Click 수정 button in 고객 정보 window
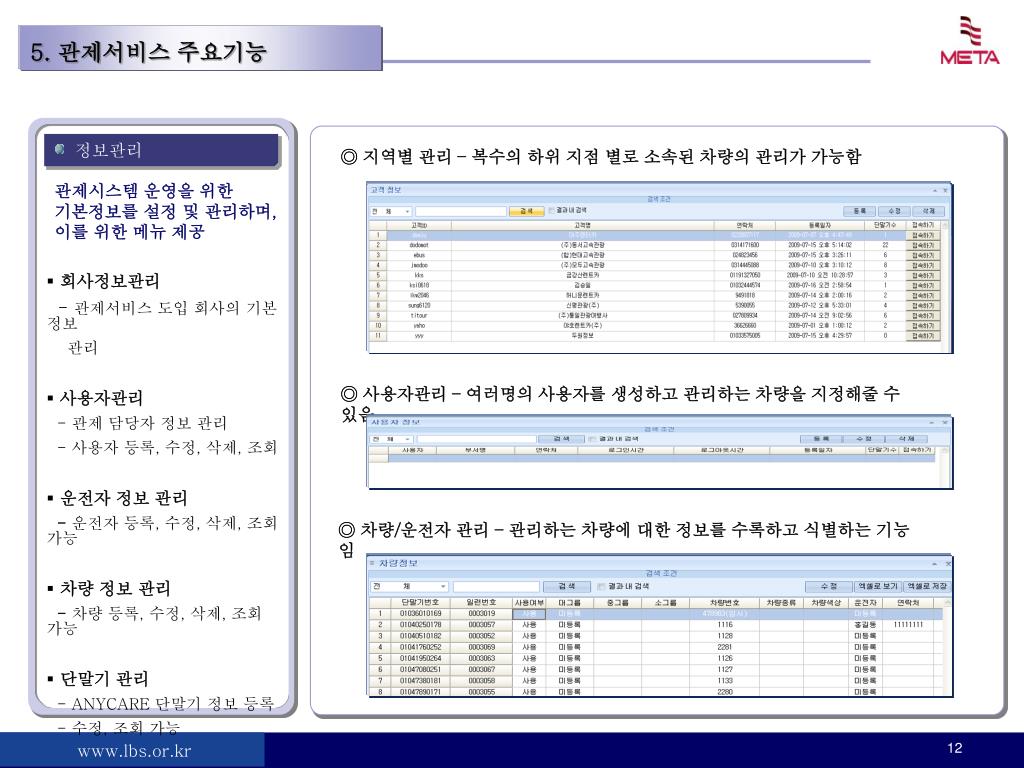The height and width of the screenshot is (768, 1024). tap(894, 211)
